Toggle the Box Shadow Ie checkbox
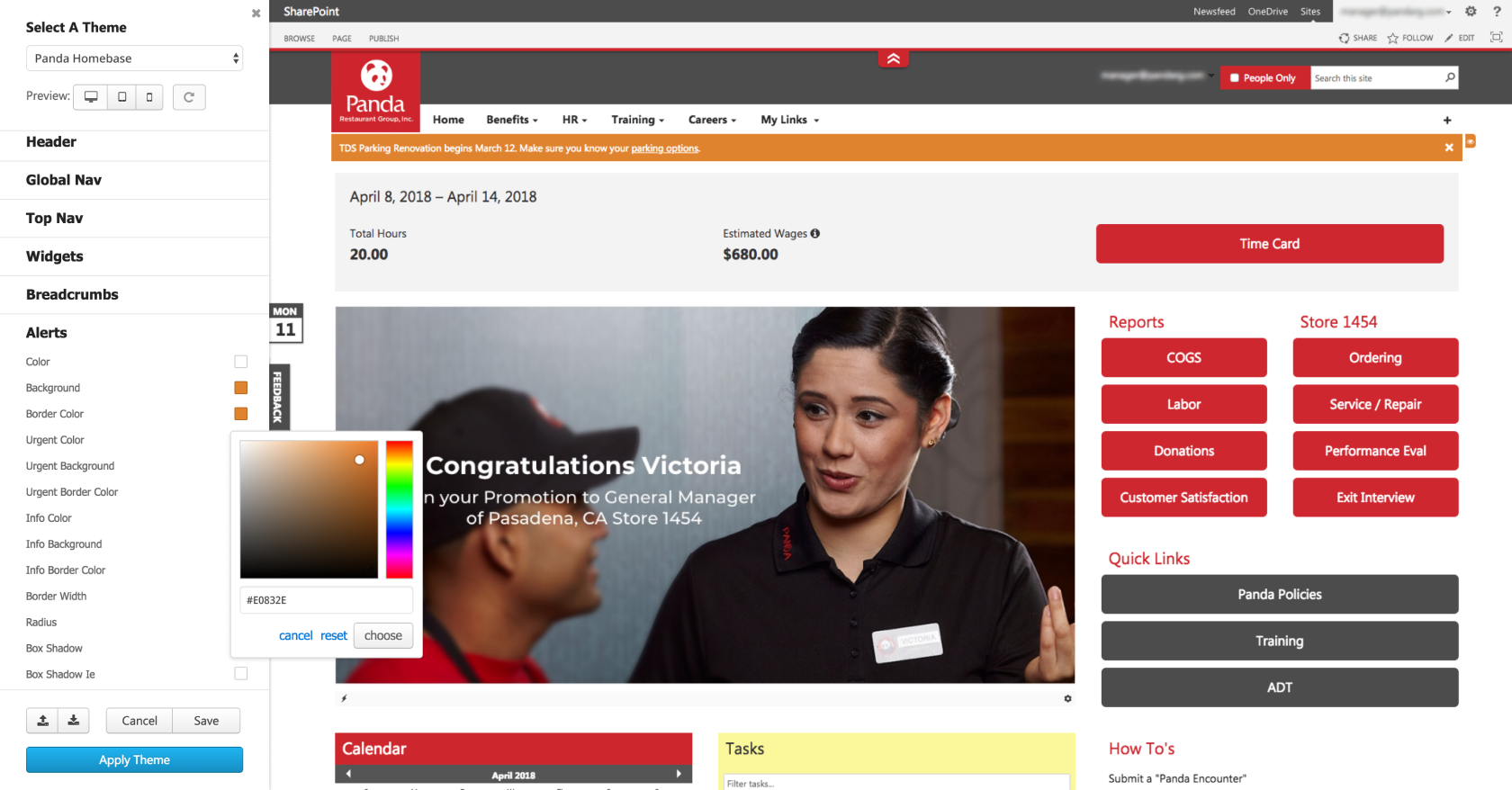This screenshot has height=790, width=1512. (x=241, y=674)
